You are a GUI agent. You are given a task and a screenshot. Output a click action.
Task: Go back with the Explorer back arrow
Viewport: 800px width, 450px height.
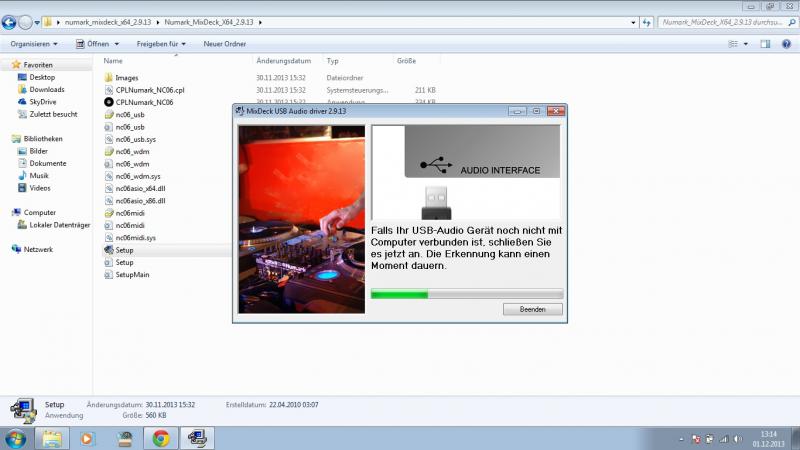(9, 22)
